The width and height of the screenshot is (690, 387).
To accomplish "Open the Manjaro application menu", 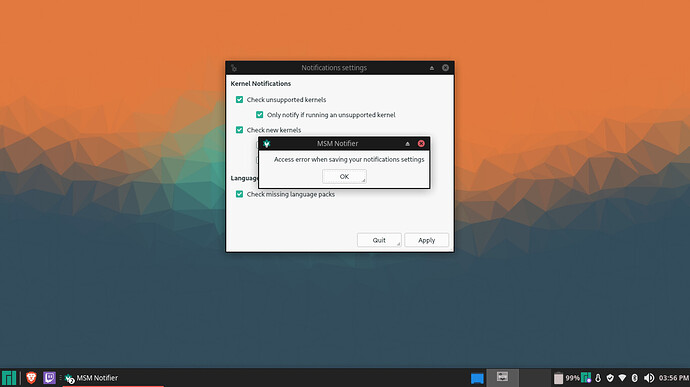I will click(x=9, y=378).
